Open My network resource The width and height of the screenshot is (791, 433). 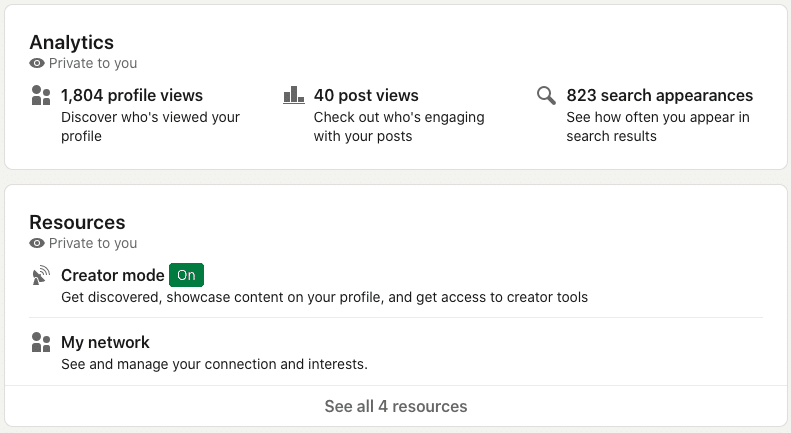[105, 342]
